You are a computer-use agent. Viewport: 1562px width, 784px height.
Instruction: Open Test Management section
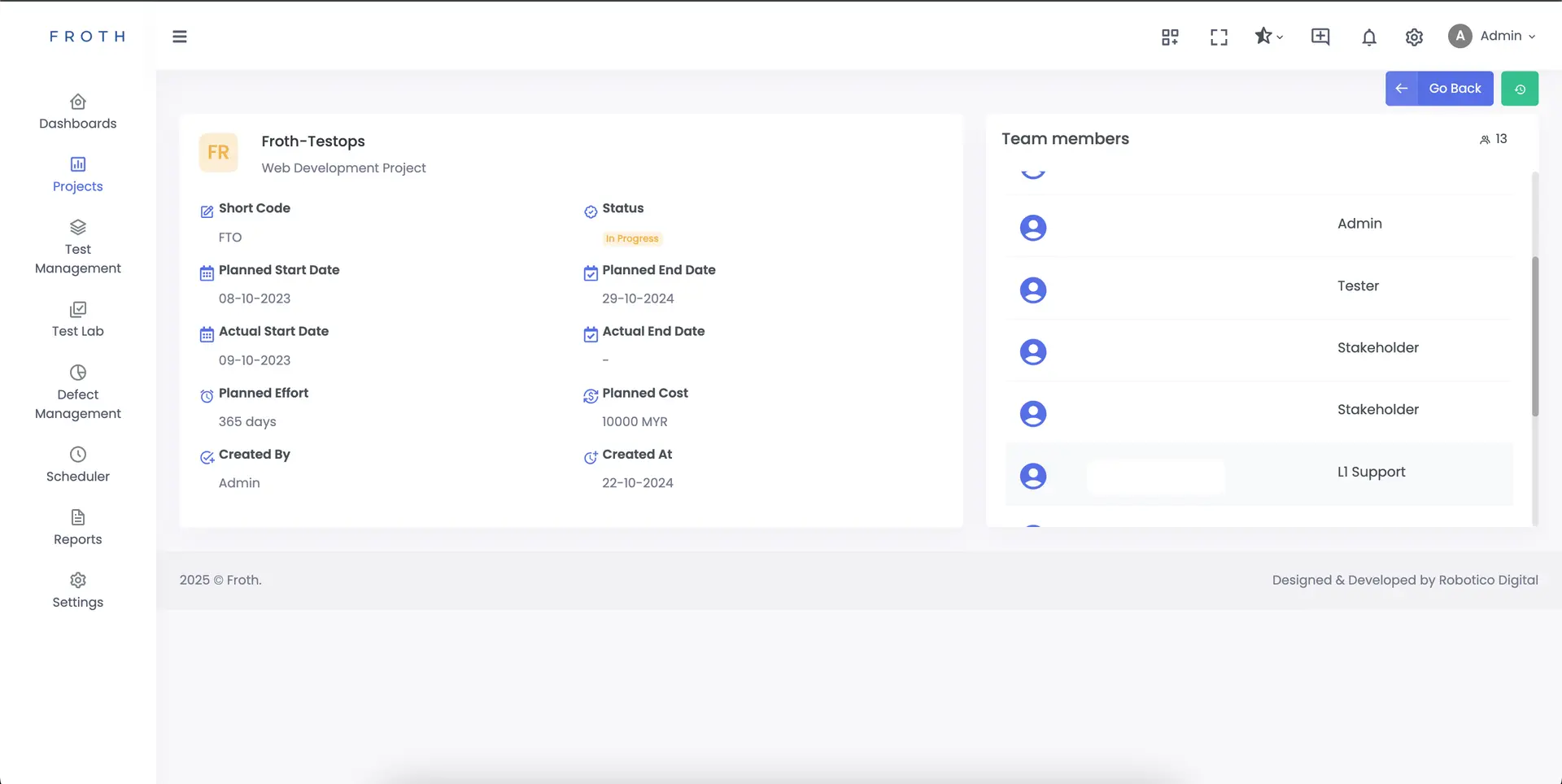point(78,247)
